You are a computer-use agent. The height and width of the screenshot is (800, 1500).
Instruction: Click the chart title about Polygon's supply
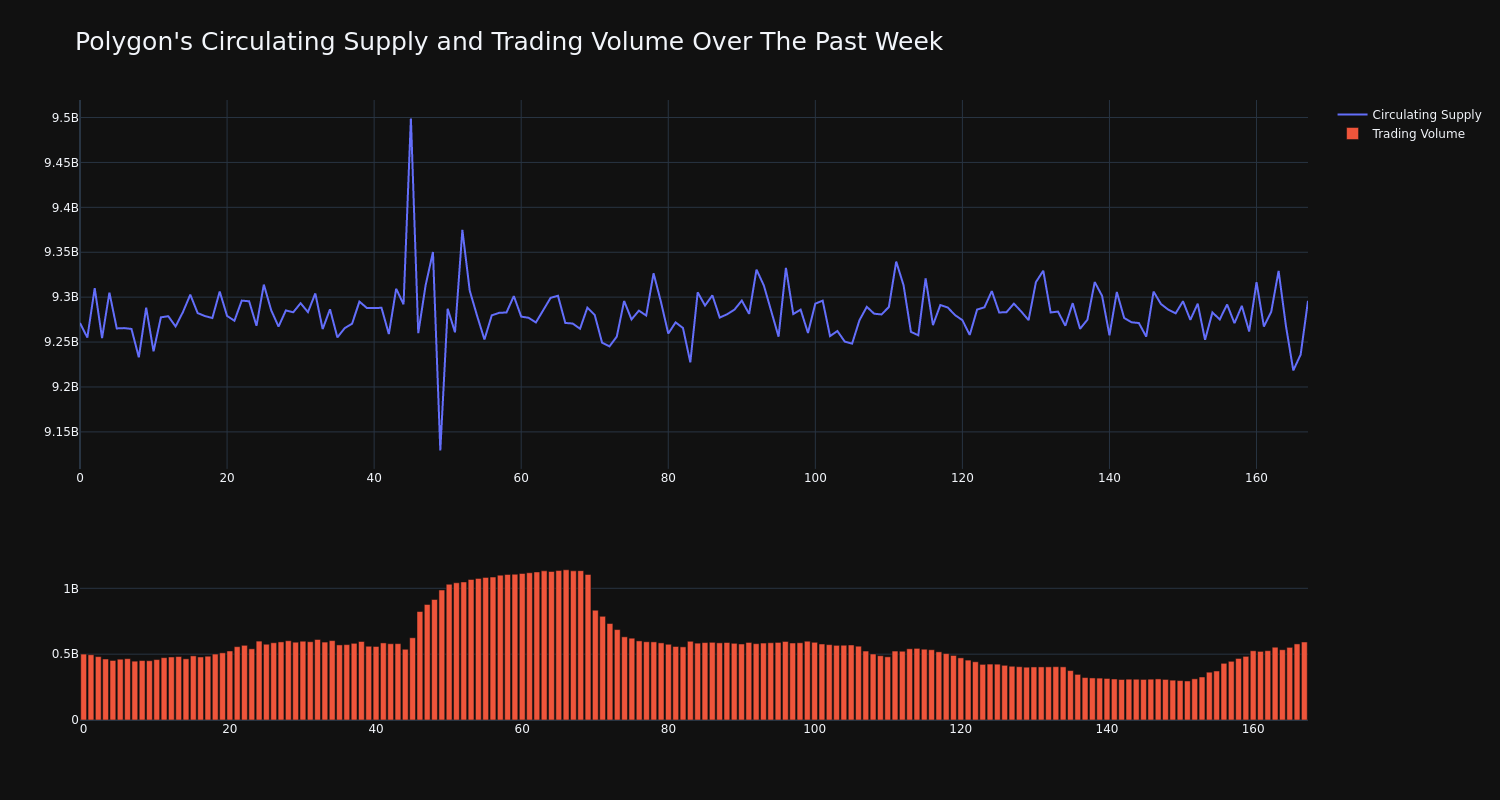click(508, 42)
